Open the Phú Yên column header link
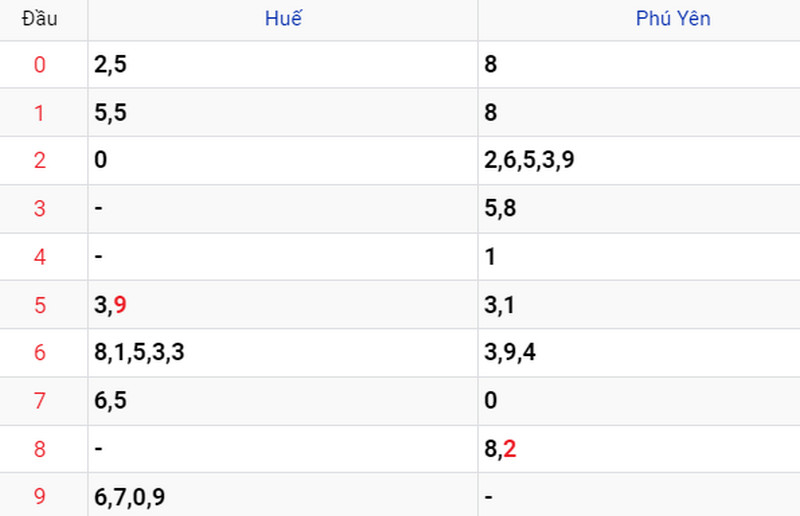The height and width of the screenshot is (516, 800). coord(673,18)
